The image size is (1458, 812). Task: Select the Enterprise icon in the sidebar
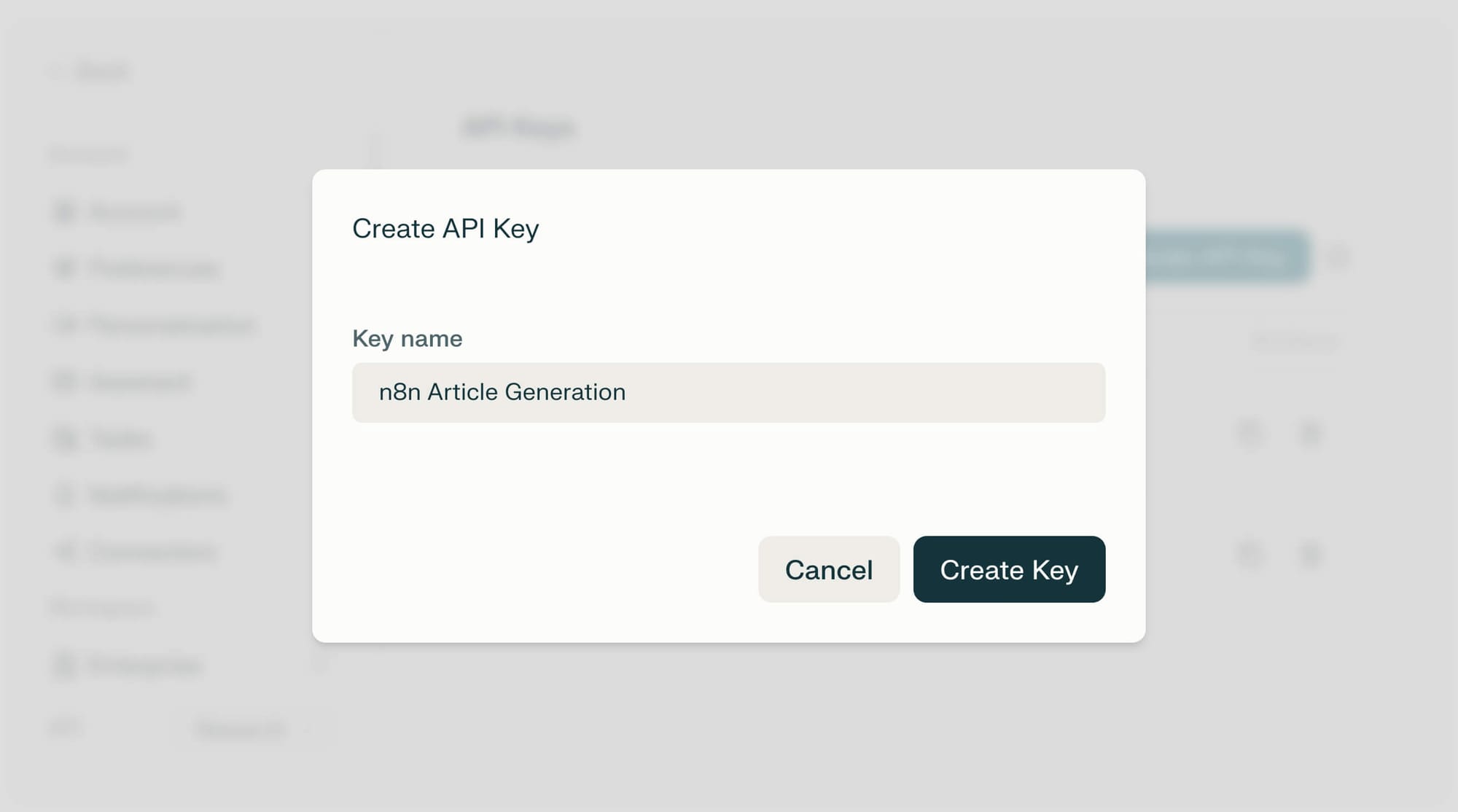tap(64, 665)
